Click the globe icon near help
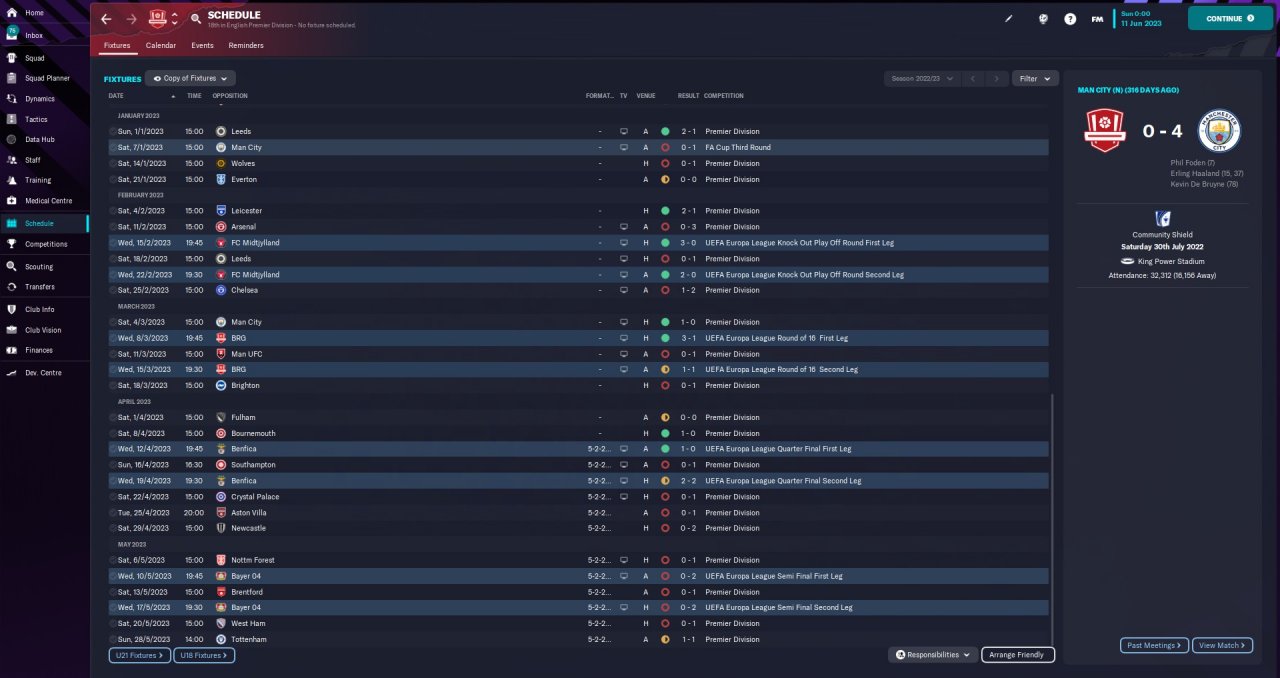Viewport: 1280px width, 678px height. 1043,18
